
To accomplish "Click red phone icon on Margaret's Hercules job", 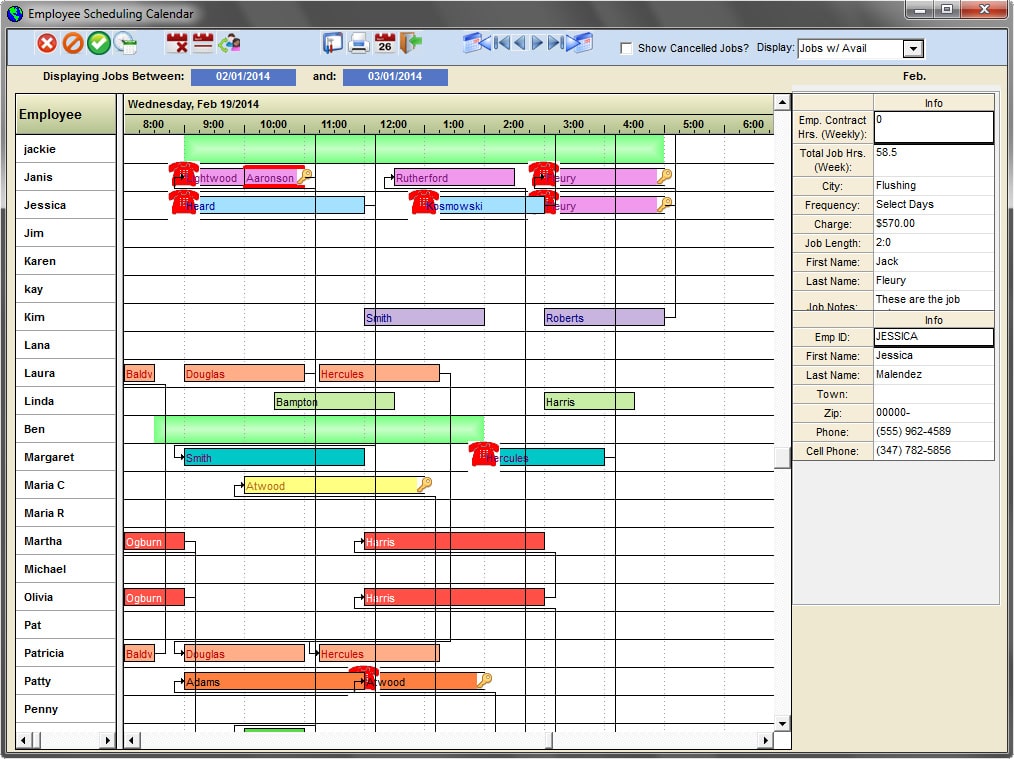I will tap(484, 454).
